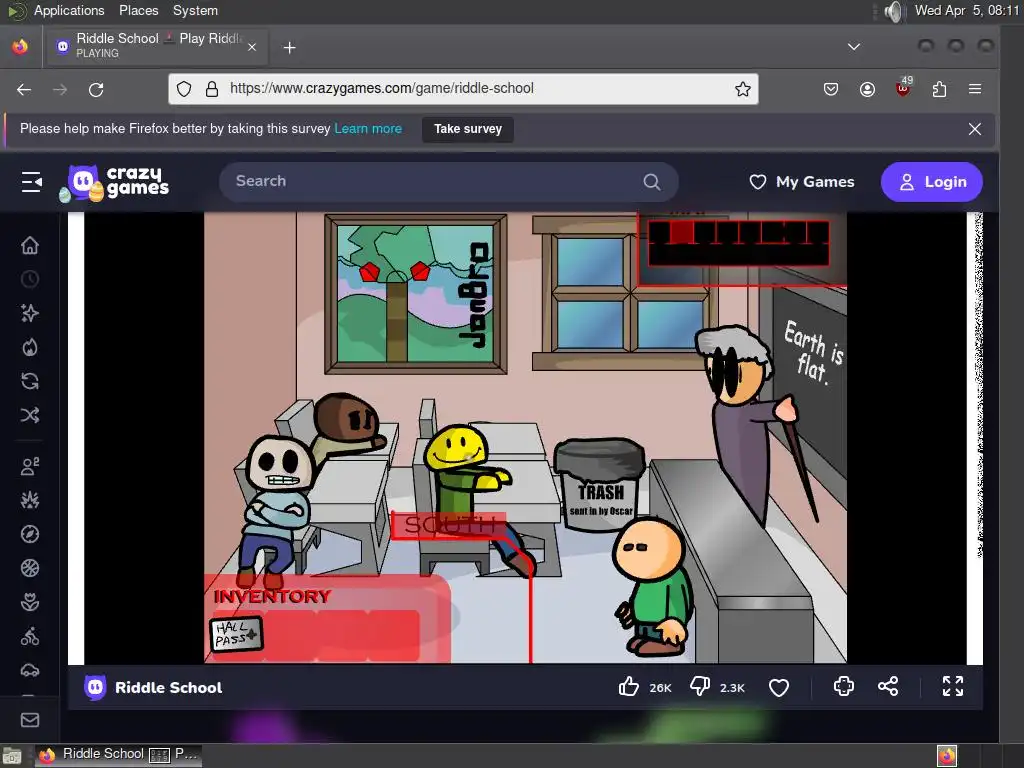Open Firefox application menu hamburger

click(x=975, y=89)
